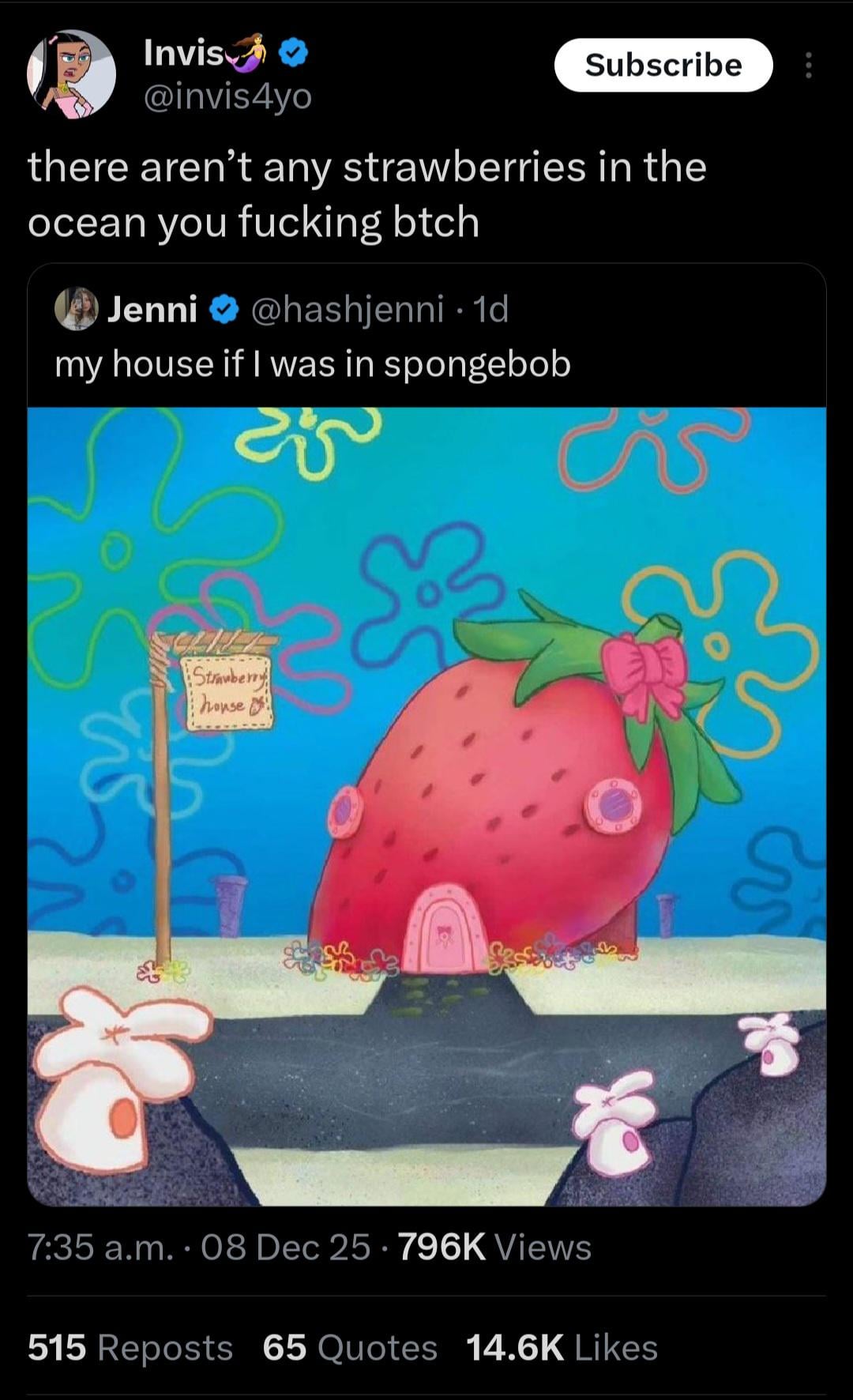The width and height of the screenshot is (853, 1400).
Task: Open Invis profile picture avatar
Action: tap(72, 74)
